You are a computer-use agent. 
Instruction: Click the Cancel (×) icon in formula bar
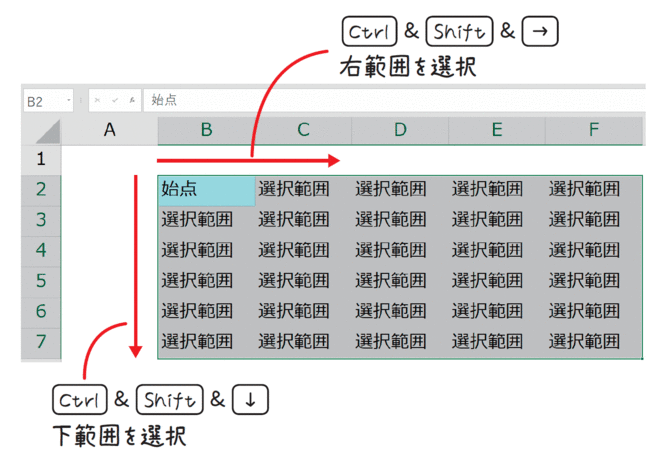(97, 100)
